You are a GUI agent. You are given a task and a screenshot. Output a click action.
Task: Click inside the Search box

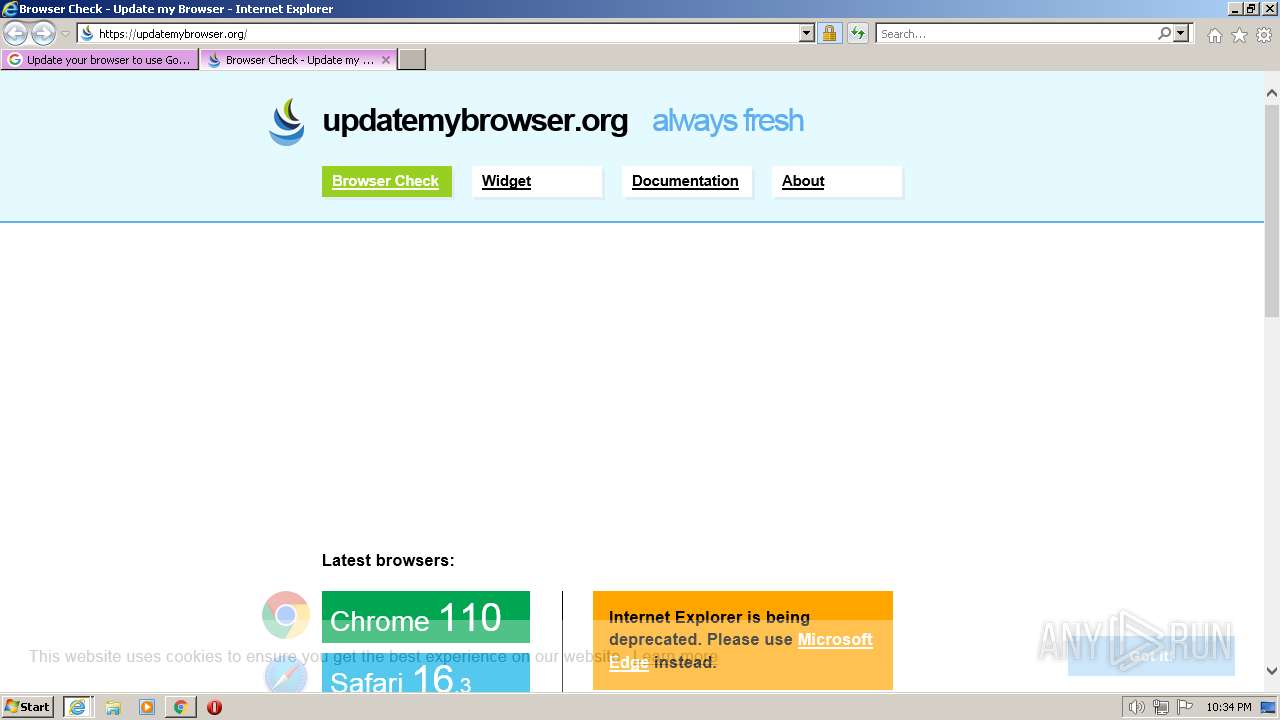[x=1016, y=34]
